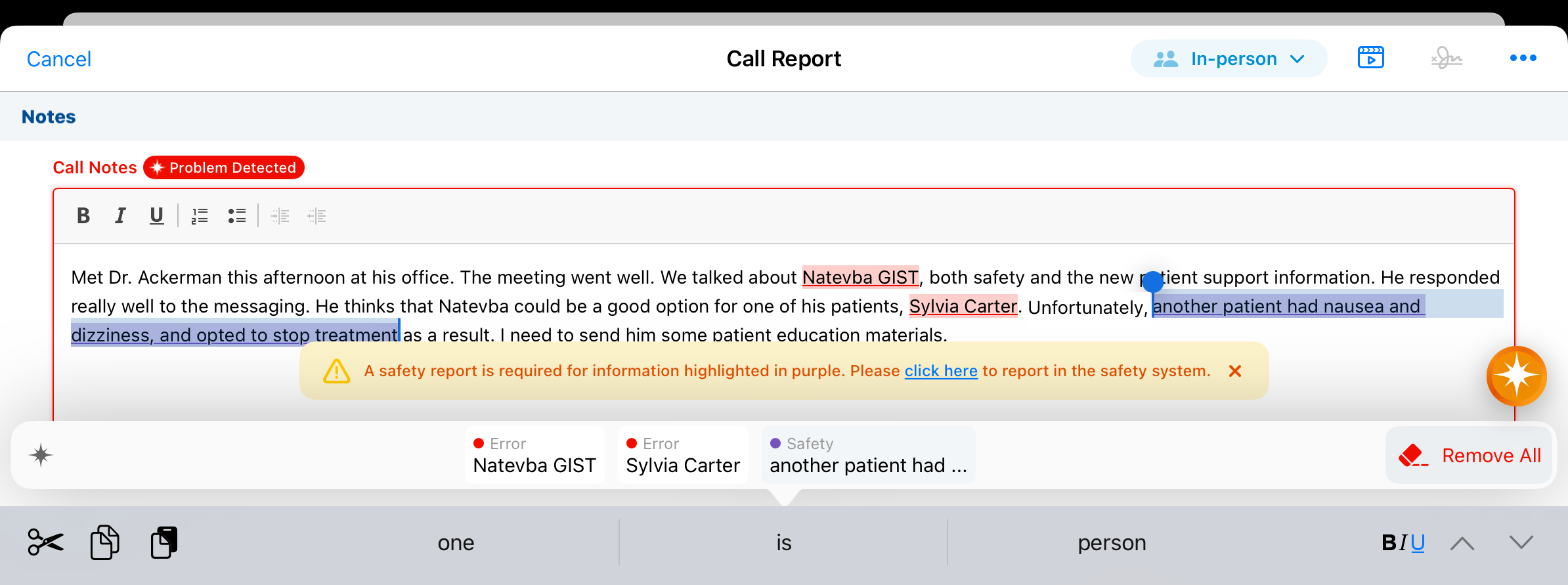Image resolution: width=1568 pixels, height=585 pixels.
Task: Open the three-dot more options menu
Action: 1523,58
